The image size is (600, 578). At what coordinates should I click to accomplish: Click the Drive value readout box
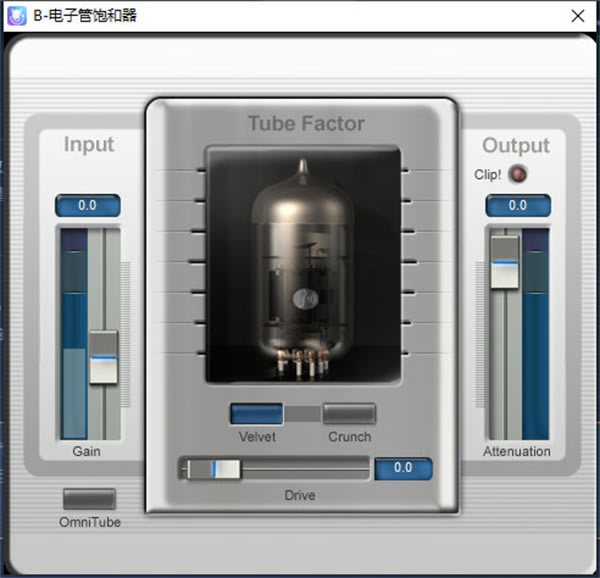coord(403,468)
